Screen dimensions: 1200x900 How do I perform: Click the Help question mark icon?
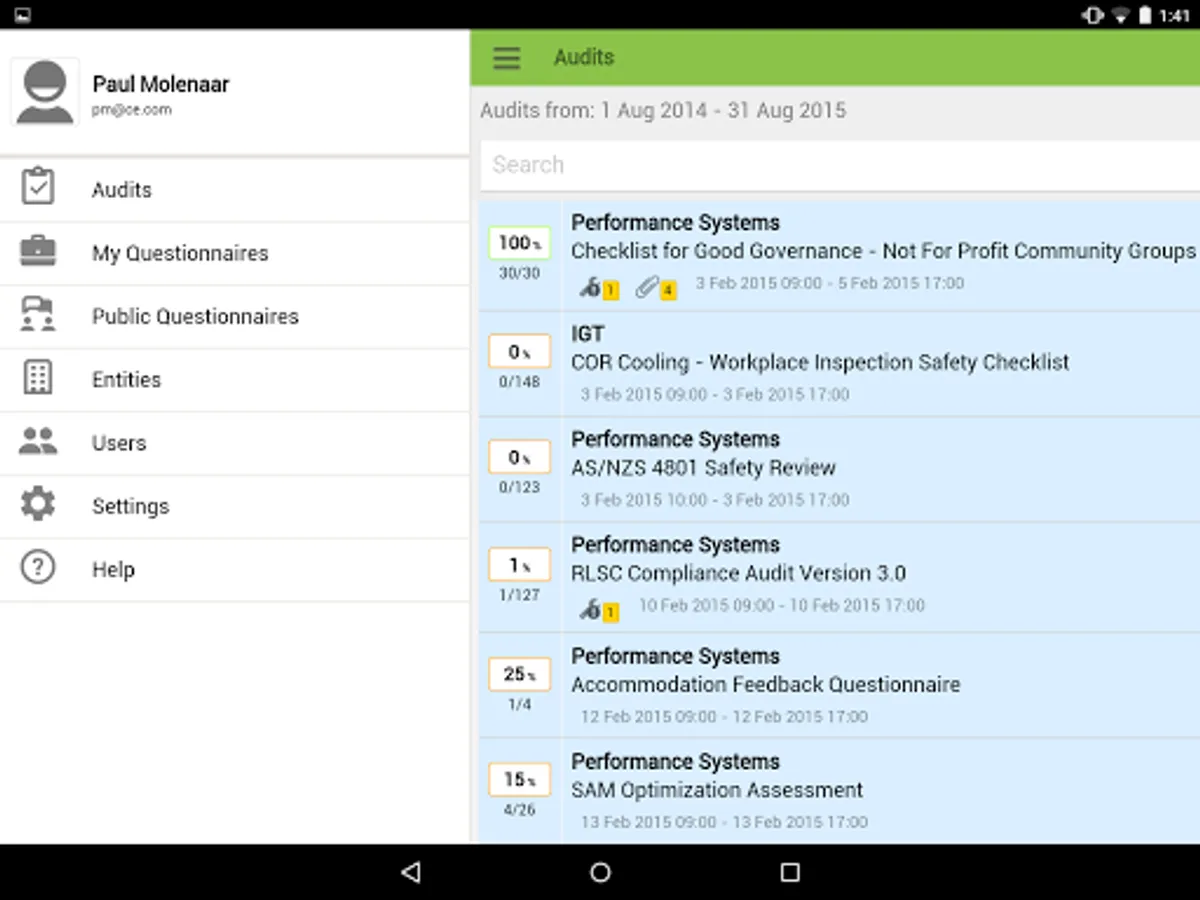[x=38, y=568]
